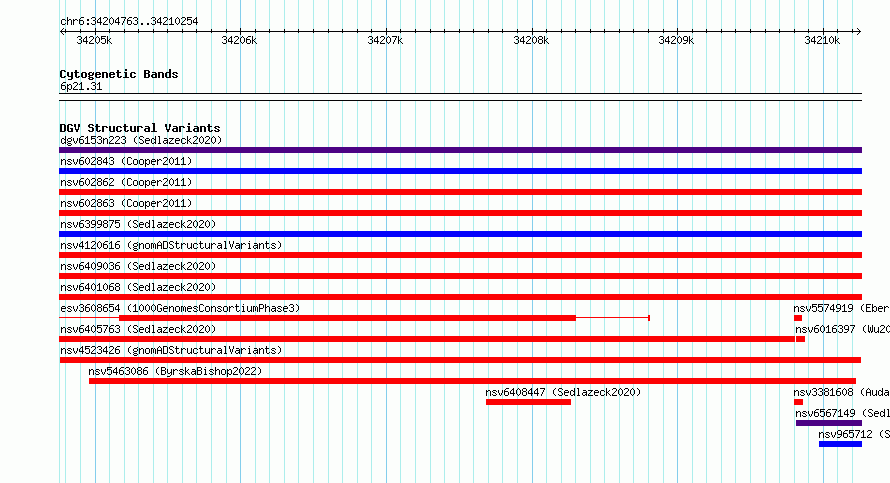The image size is (890, 483).
Task: Click the 34207k ruler tick label
Action: pyautogui.click(x=385, y=40)
